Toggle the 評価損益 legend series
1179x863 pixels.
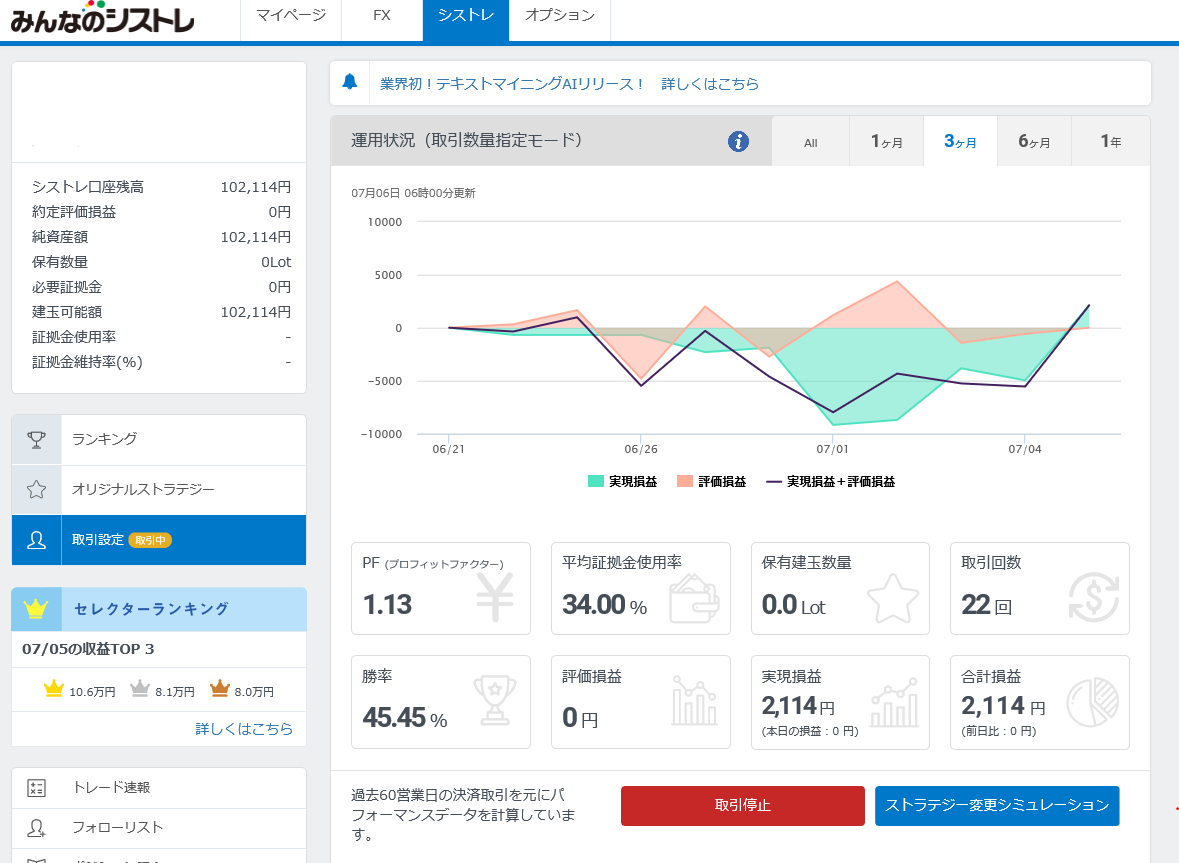[712, 481]
